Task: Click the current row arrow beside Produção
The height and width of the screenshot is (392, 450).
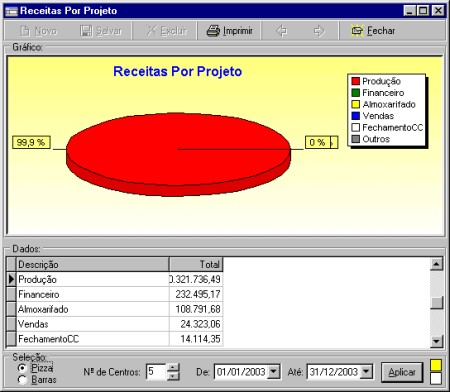Action: (11, 279)
